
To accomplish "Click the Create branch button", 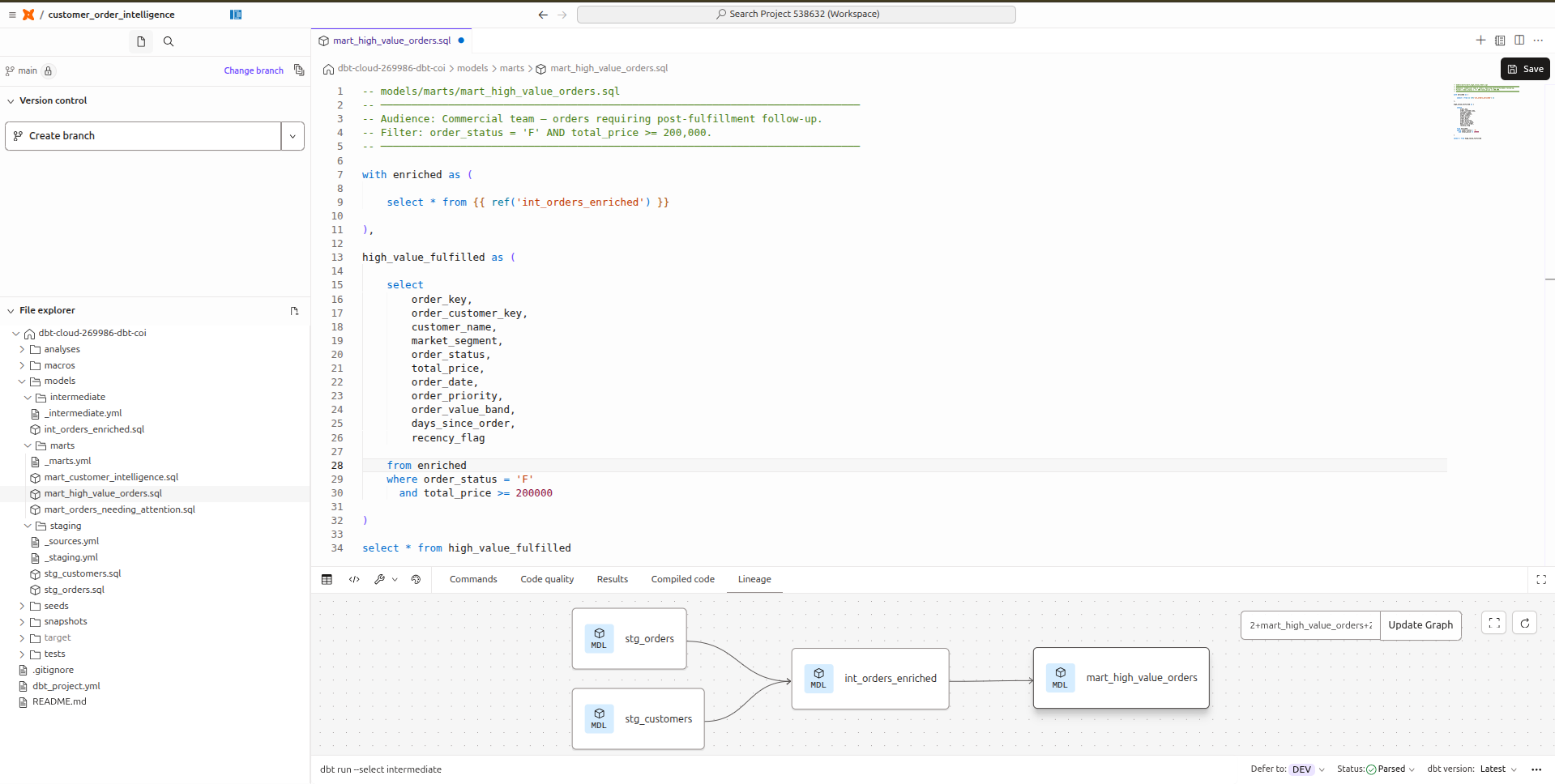I will coord(143,136).
